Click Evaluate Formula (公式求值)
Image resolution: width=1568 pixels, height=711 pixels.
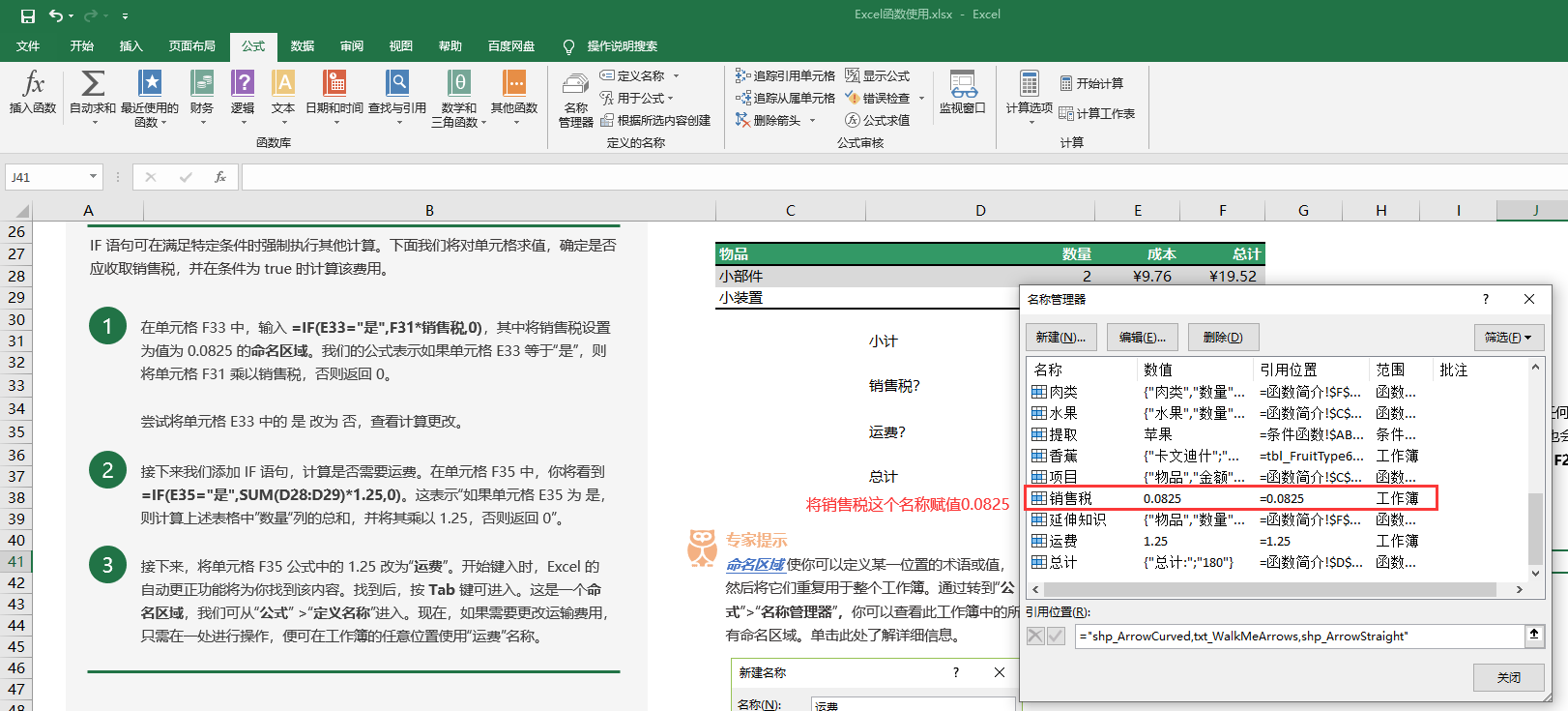tap(878, 120)
